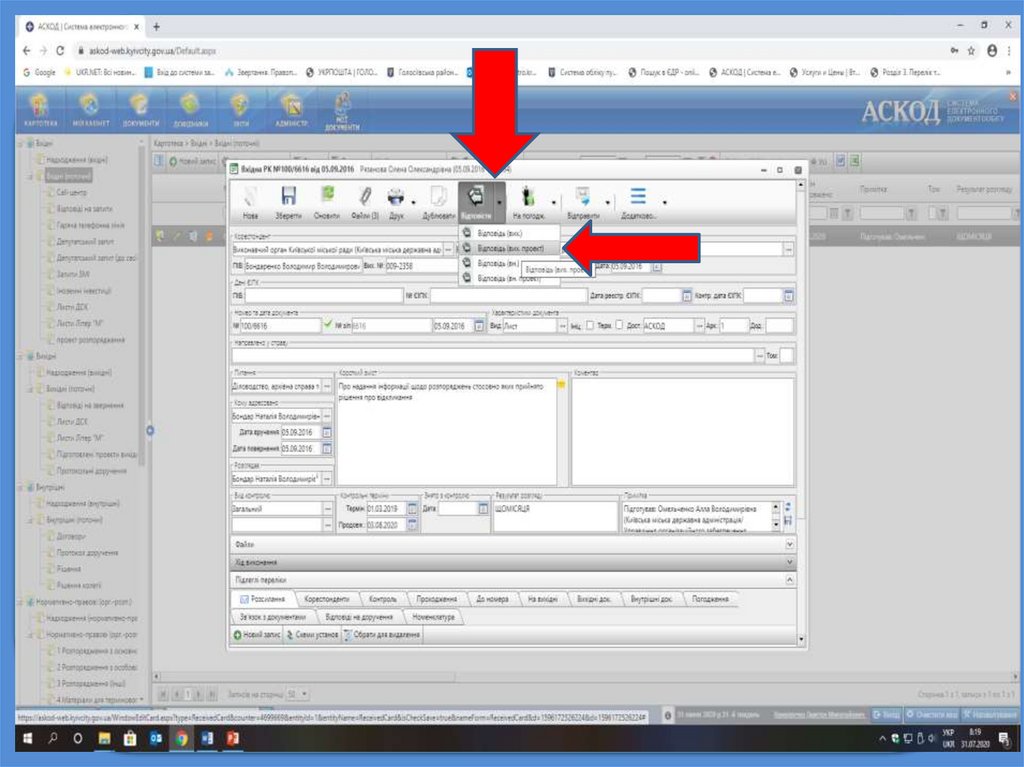Select Листи ДСК under Вхідні

click(72, 307)
